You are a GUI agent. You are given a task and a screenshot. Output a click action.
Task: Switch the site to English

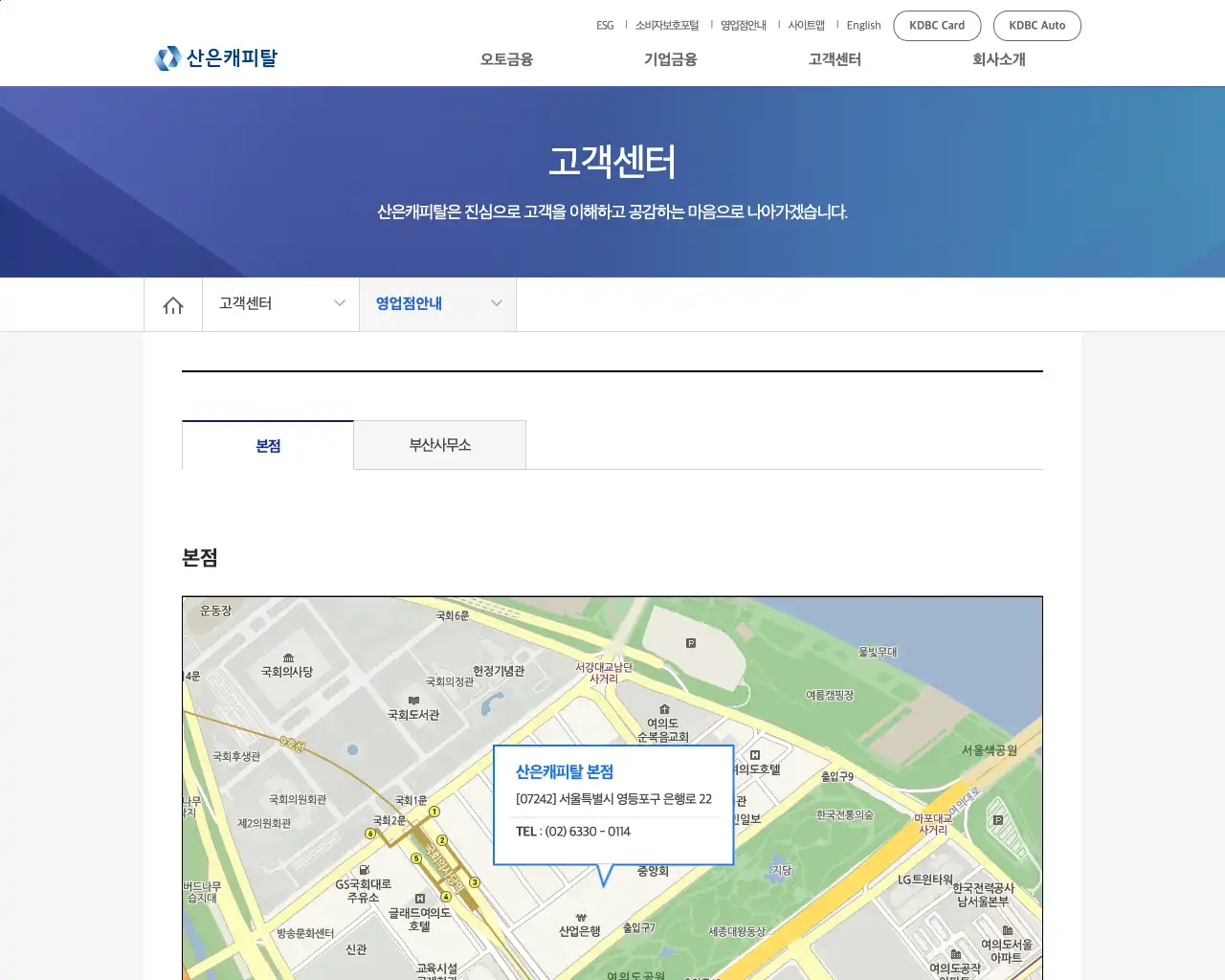(863, 25)
